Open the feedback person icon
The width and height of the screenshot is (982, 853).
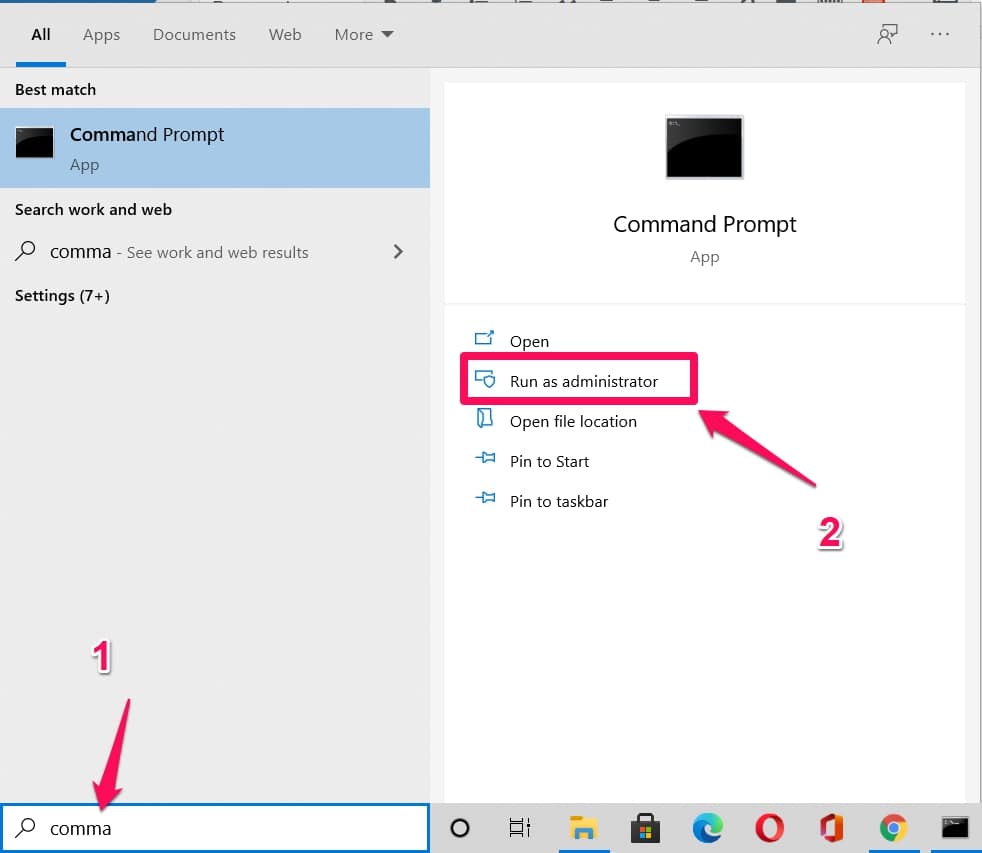(887, 34)
